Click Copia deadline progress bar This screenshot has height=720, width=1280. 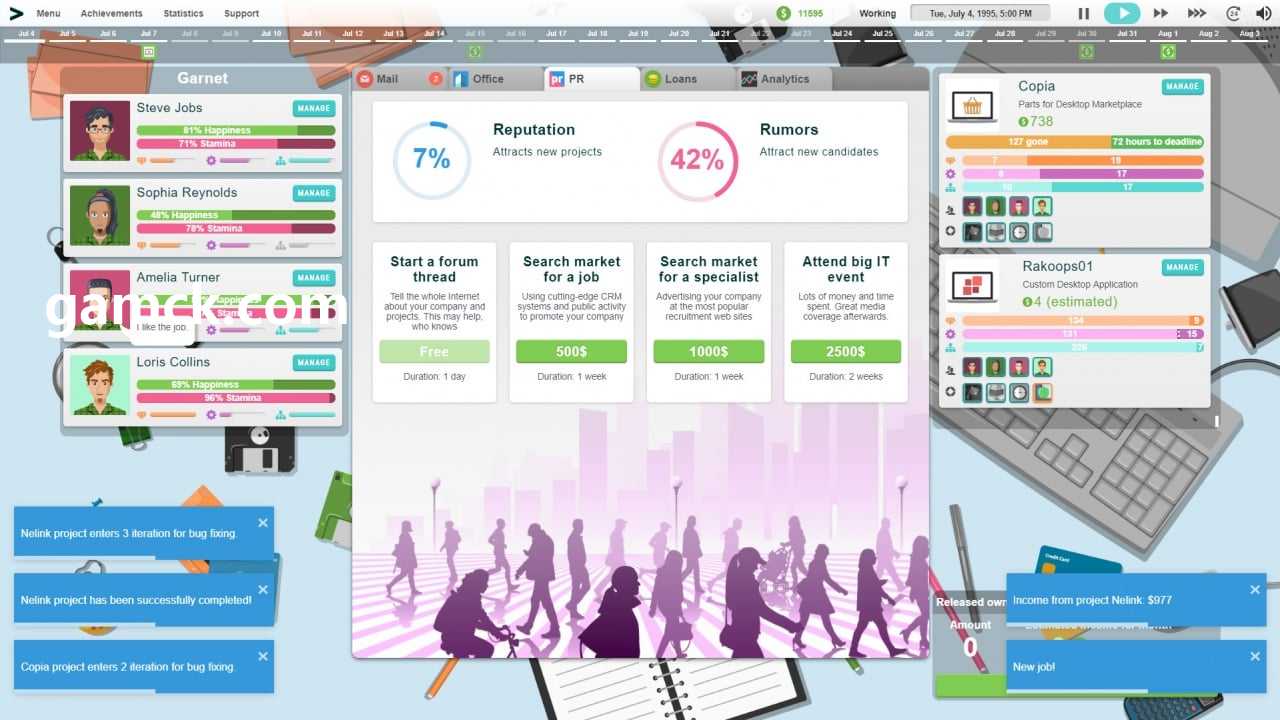coord(1075,142)
